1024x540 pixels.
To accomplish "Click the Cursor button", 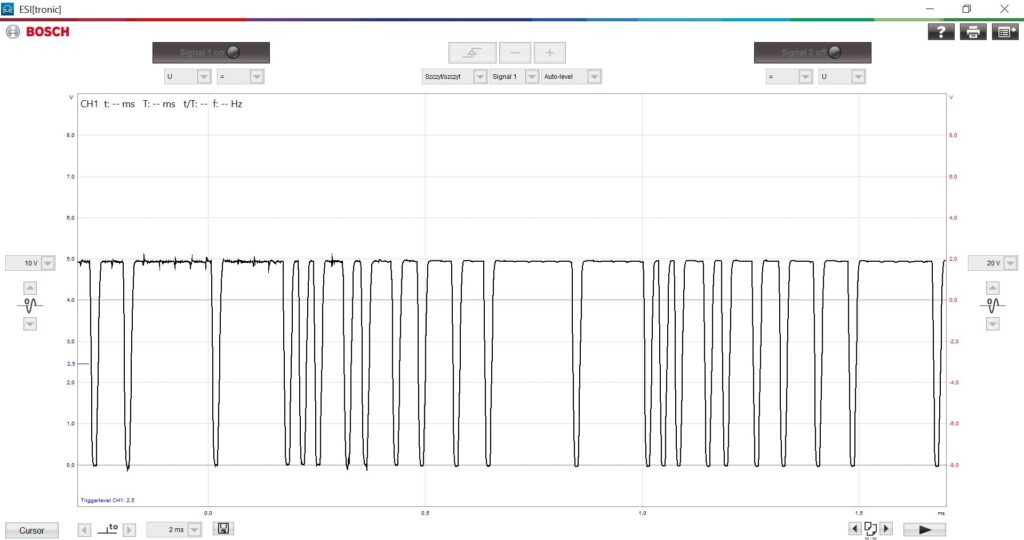I will [x=32, y=530].
